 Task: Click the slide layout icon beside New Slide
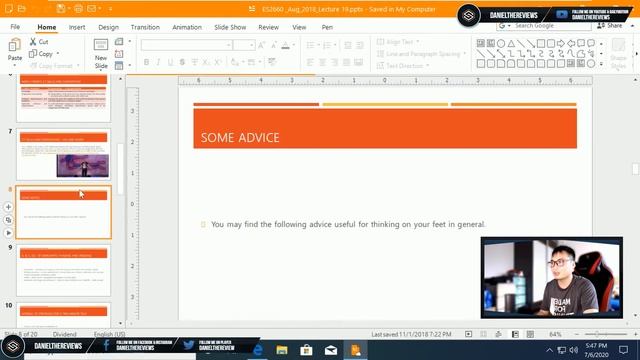pos(119,42)
